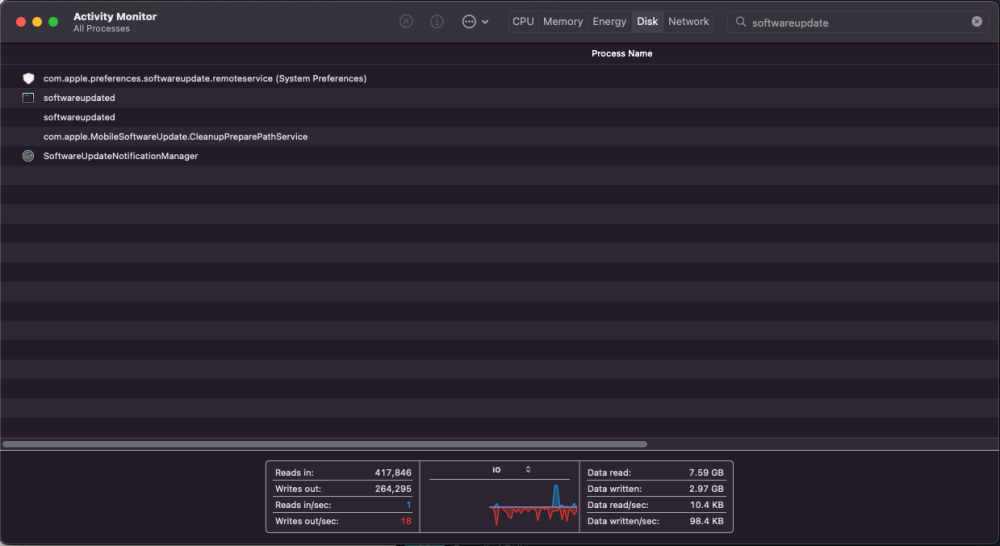Click the gear icon beside SoftwareUpdateNotificationManager
The image size is (1000, 546).
coord(28,156)
